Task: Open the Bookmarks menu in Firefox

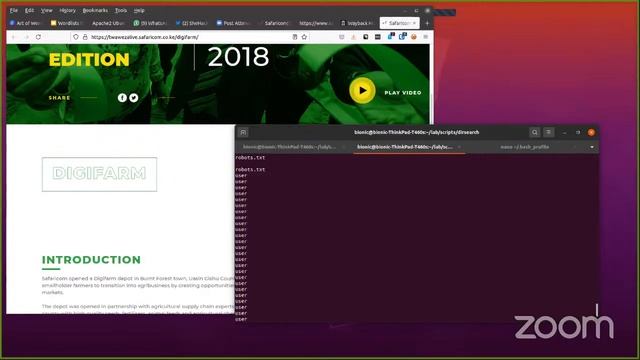Action: 95,10
